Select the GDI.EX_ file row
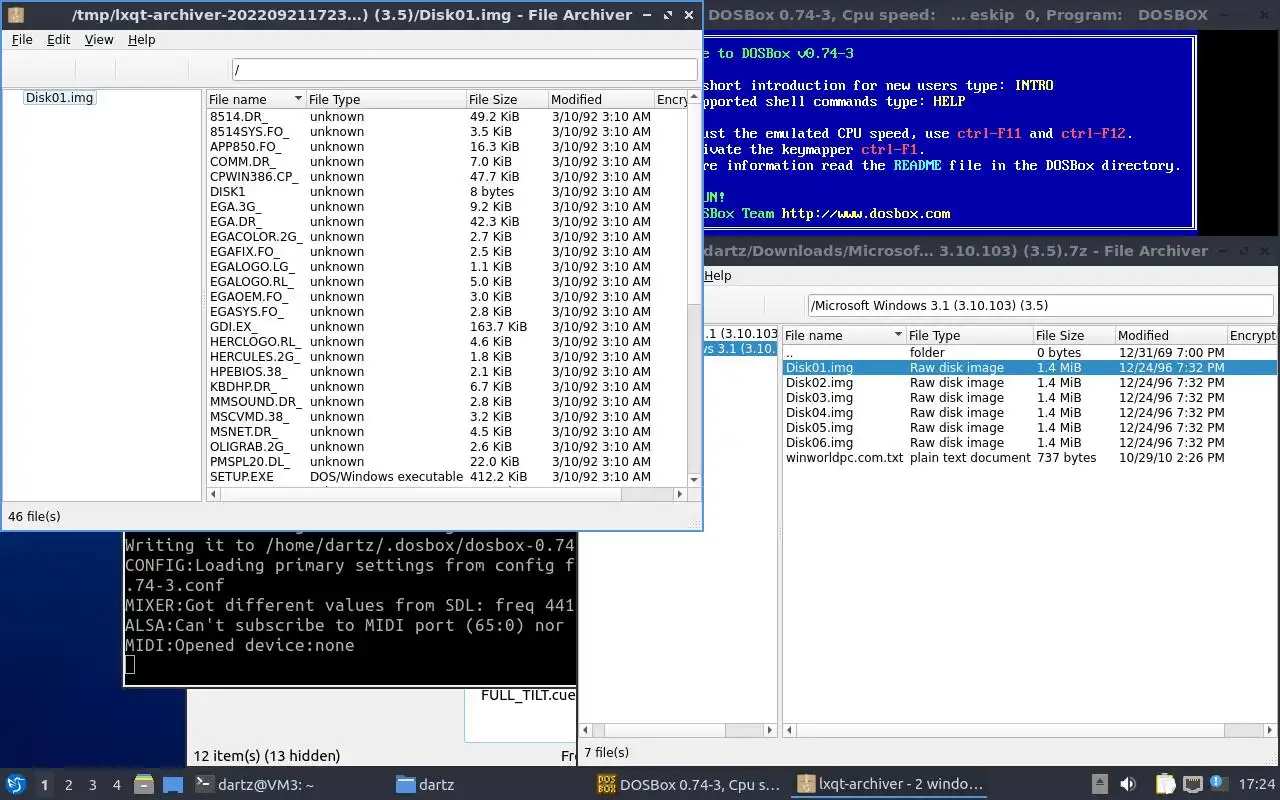The height and width of the screenshot is (800, 1280). (446, 327)
